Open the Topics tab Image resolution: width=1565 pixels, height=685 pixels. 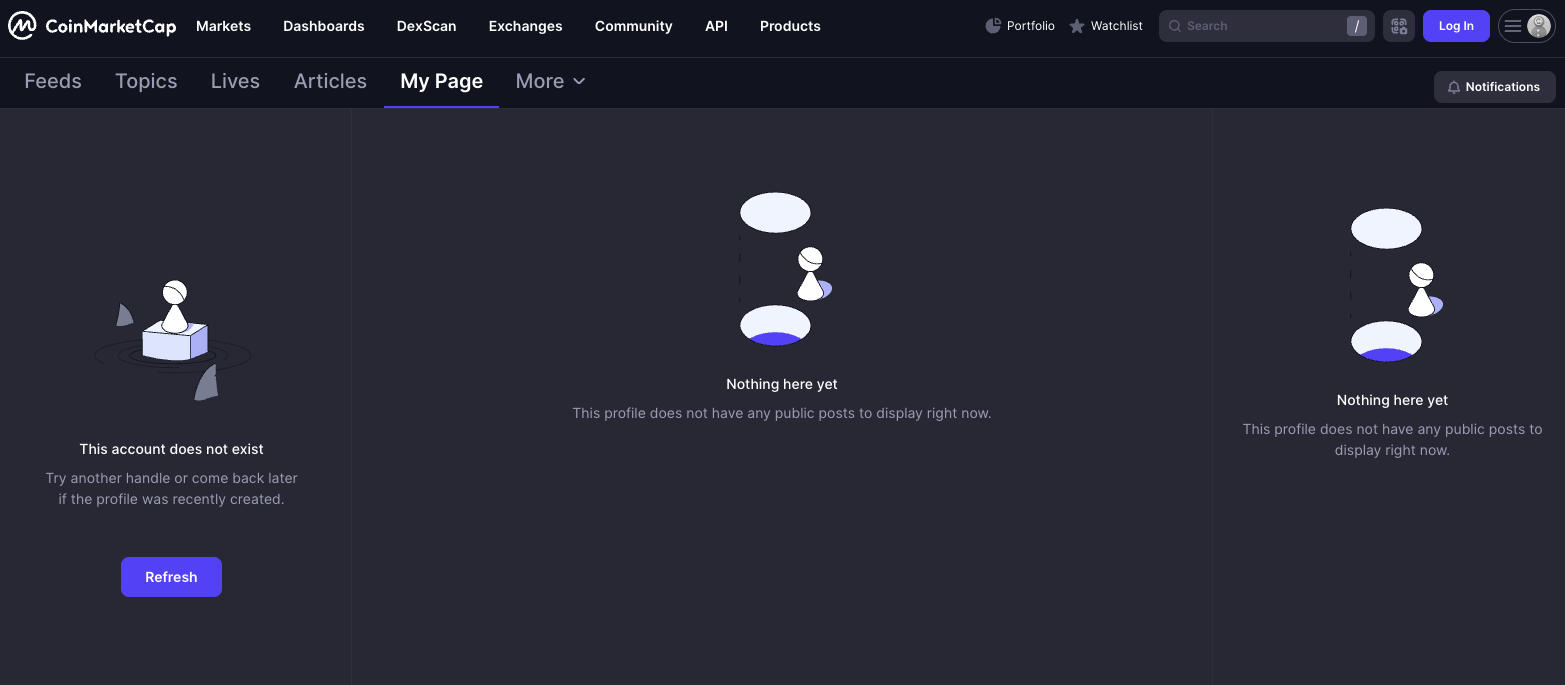click(146, 81)
